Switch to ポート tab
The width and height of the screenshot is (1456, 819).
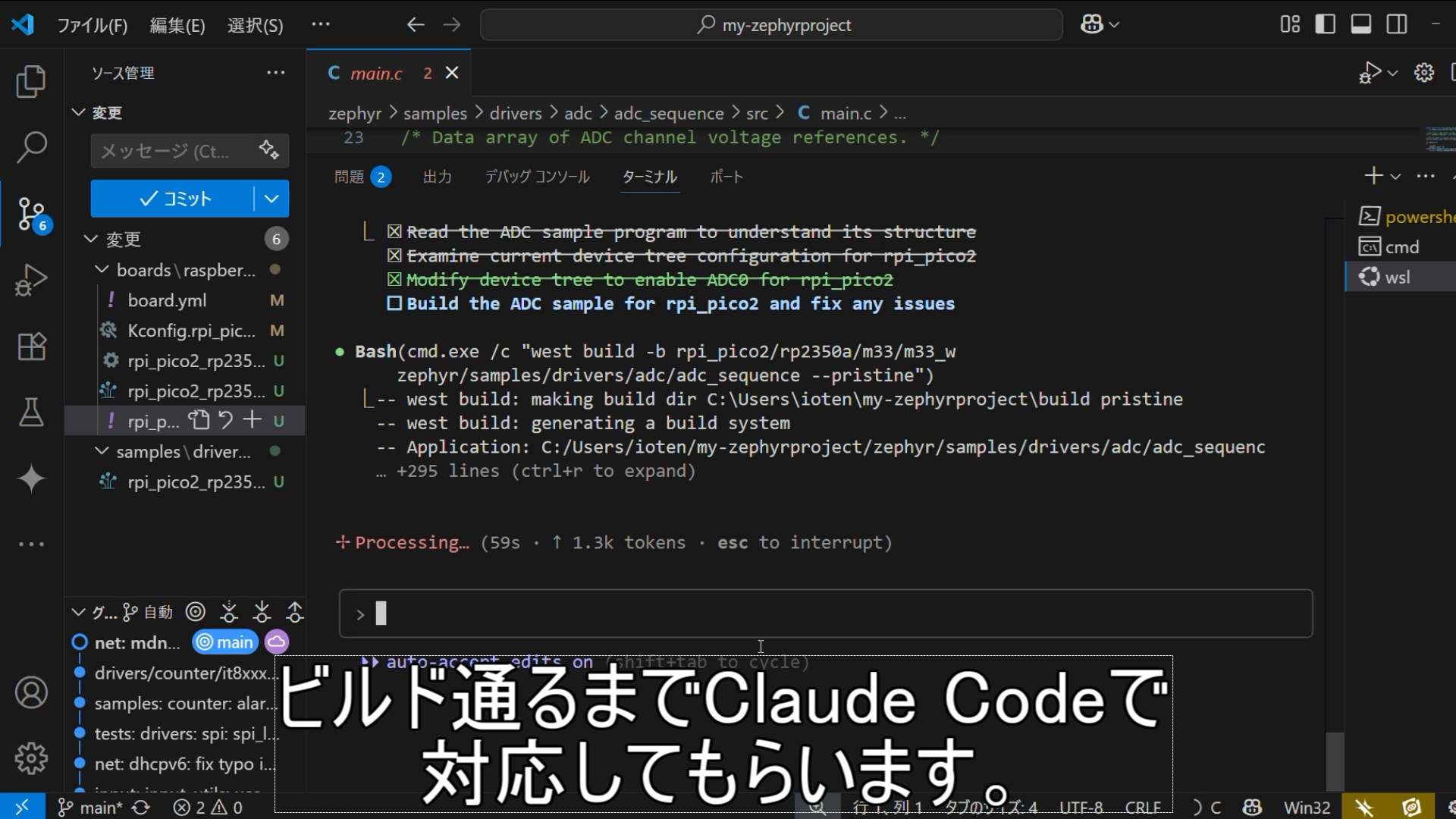[726, 177]
